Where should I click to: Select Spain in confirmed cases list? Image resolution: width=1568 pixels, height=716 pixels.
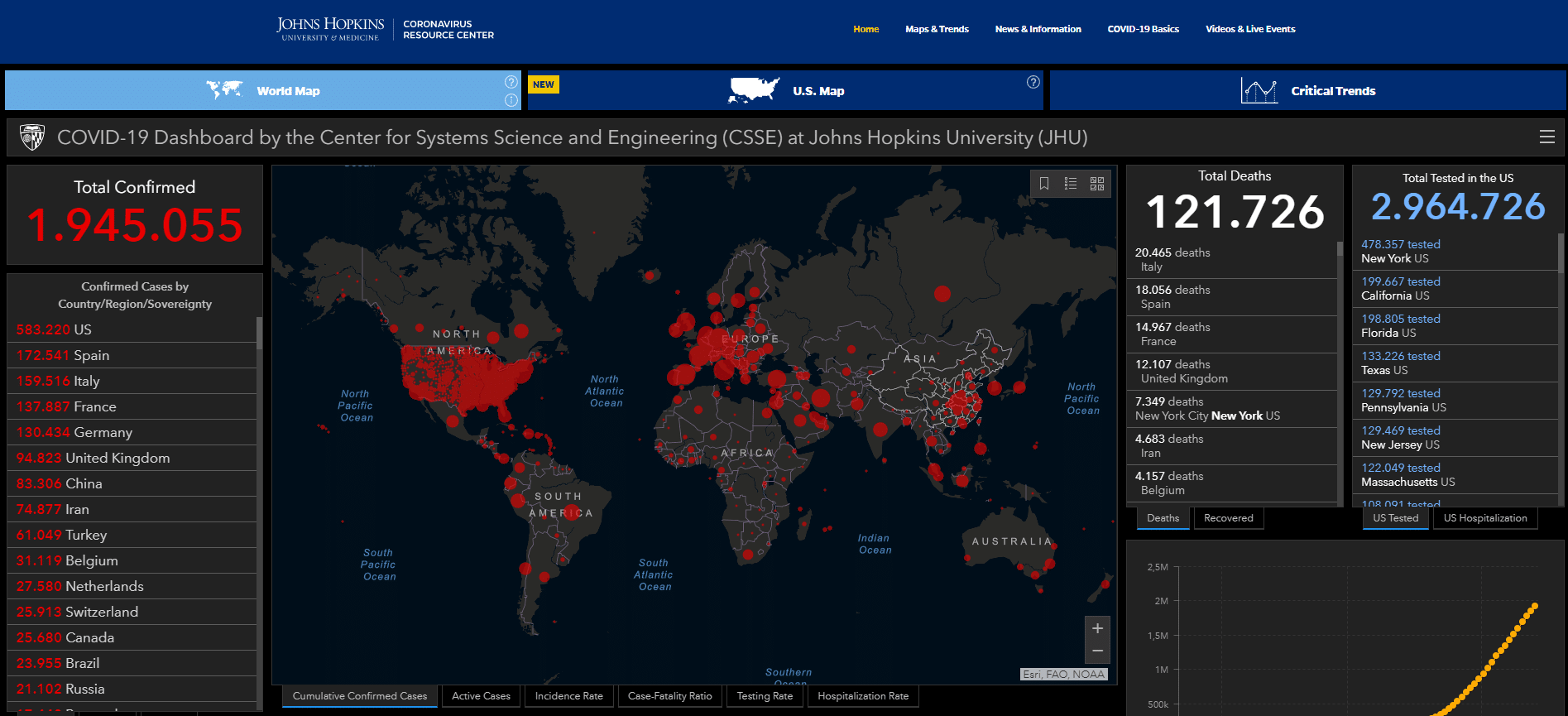point(91,355)
